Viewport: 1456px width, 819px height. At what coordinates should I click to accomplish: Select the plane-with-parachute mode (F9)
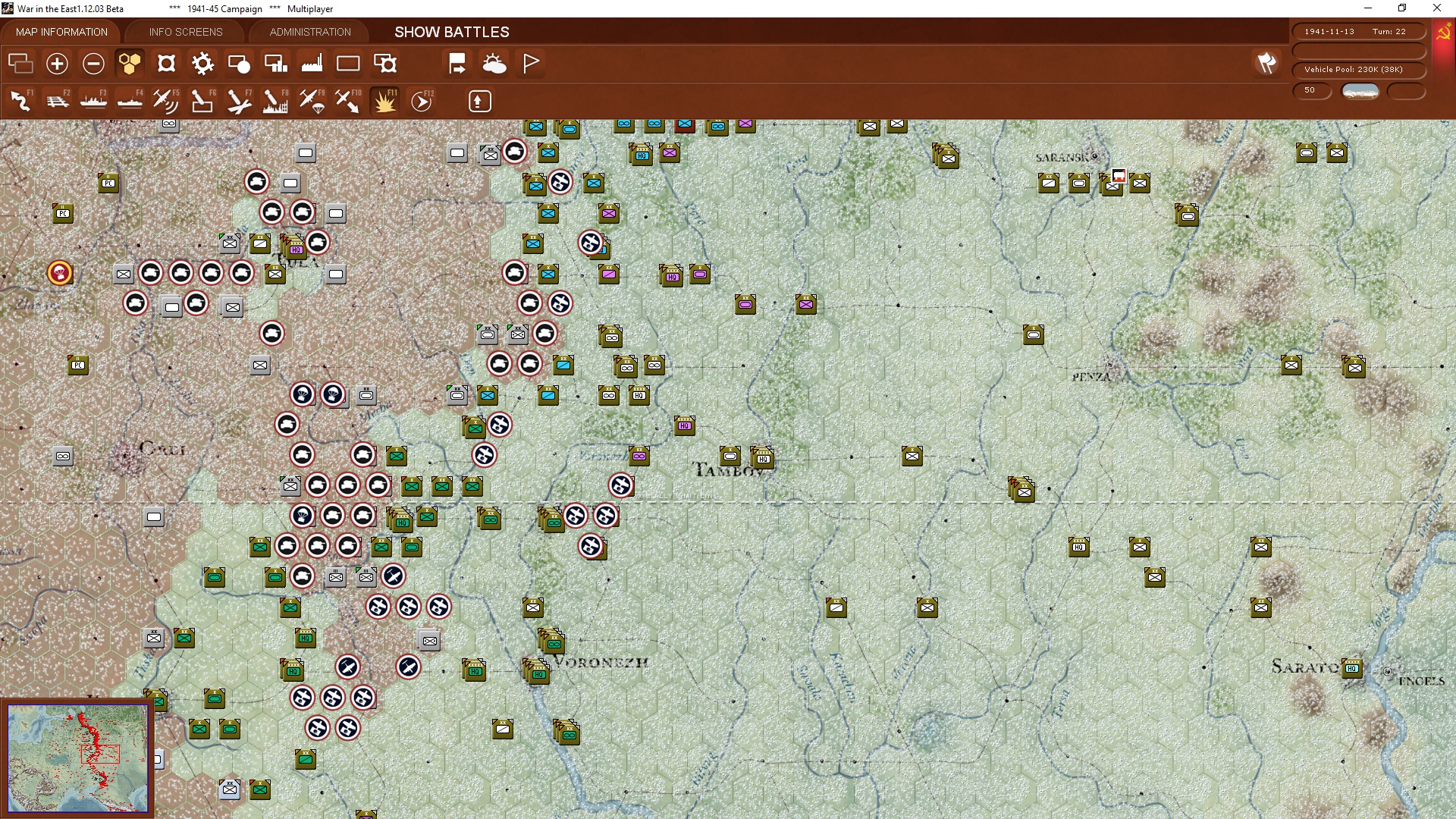pyautogui.click(x=312, y=101)
